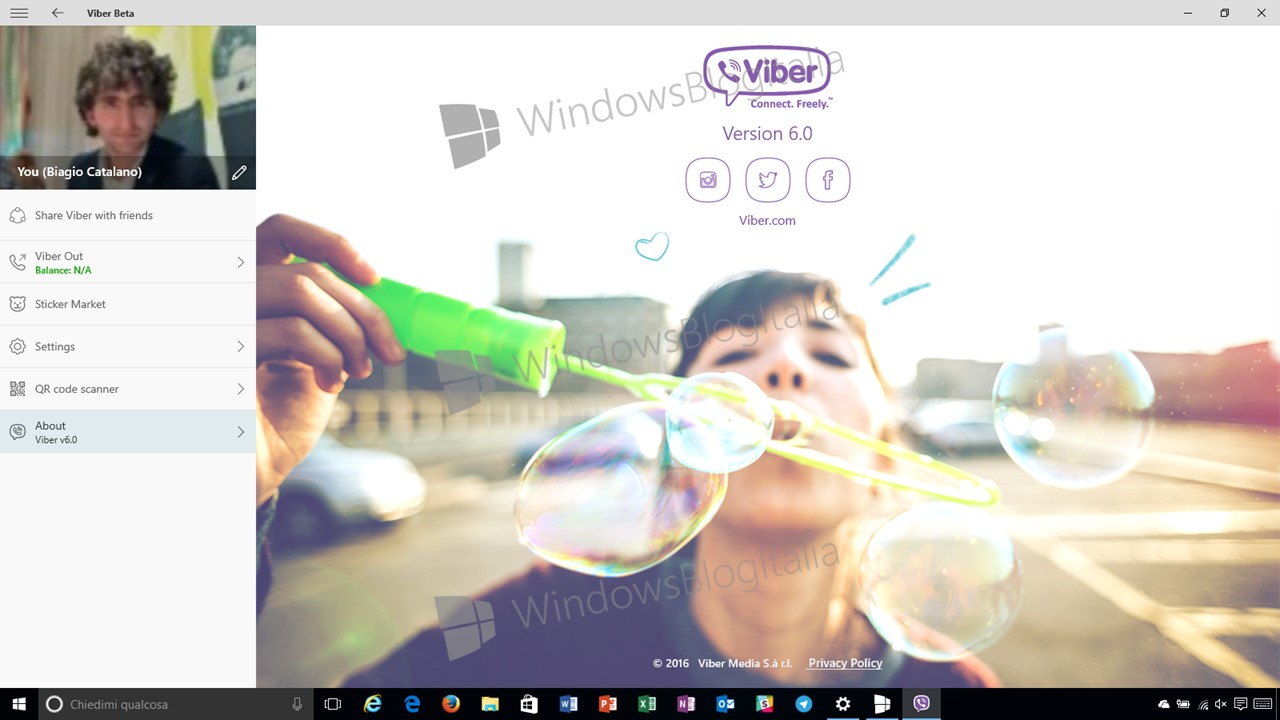The image size is (1280, 720).
Task: Click the Viber icon in taskbar
Action: coord(921,704)
